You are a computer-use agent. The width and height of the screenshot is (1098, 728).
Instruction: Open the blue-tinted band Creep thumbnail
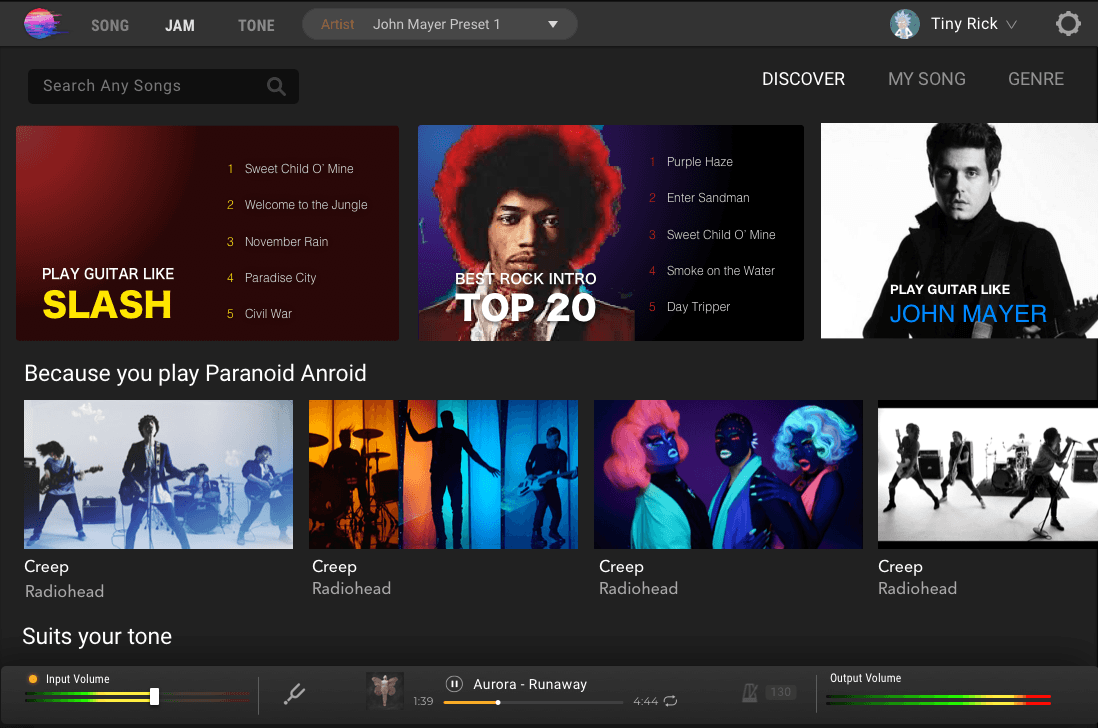click(x=158, y=475)
